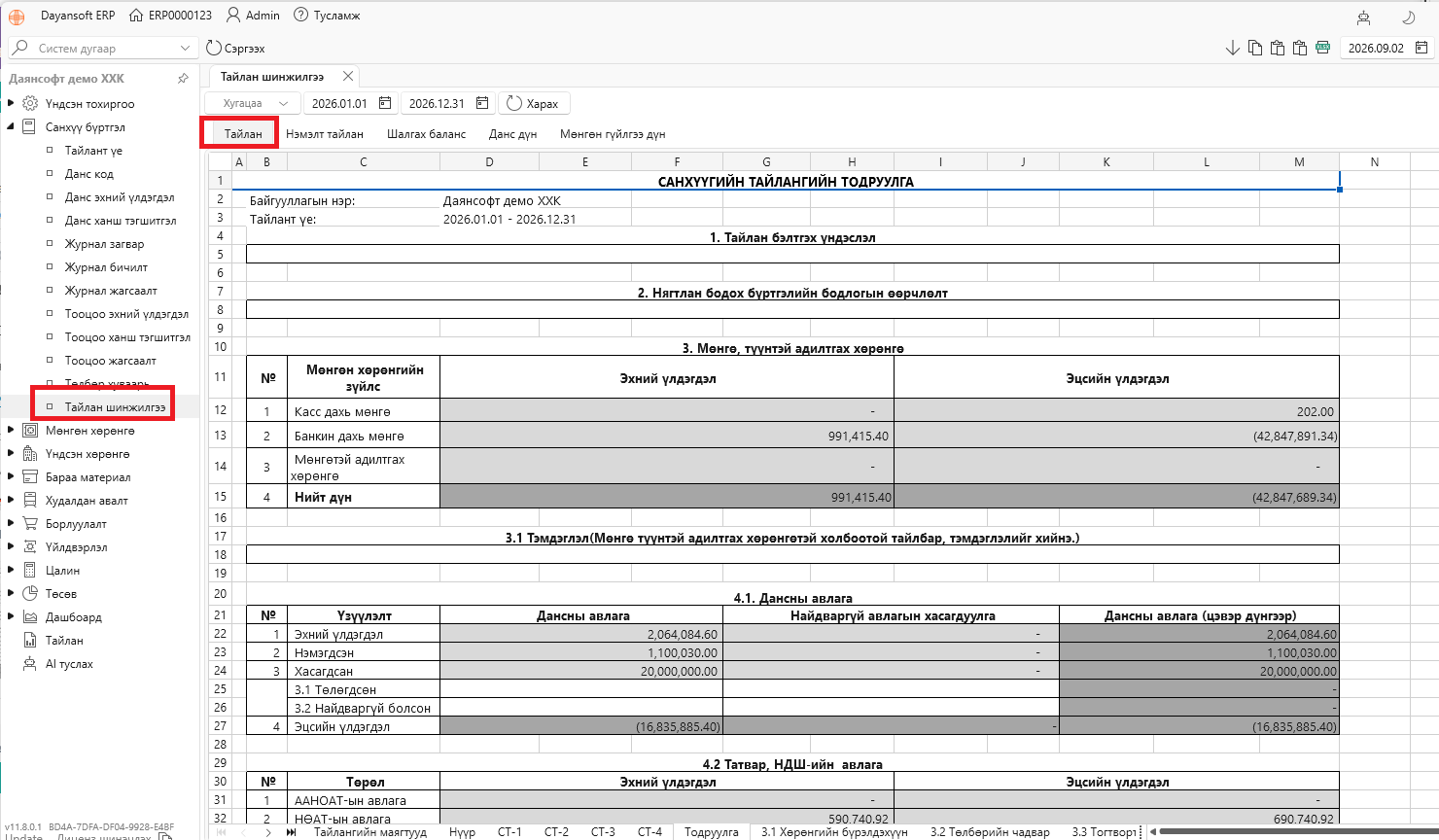Image resolution: width=1439 pixels, height=840 pixels.
Task: Click the cell labeled Банкин дахь мөнгө
Action: (363, 436)
